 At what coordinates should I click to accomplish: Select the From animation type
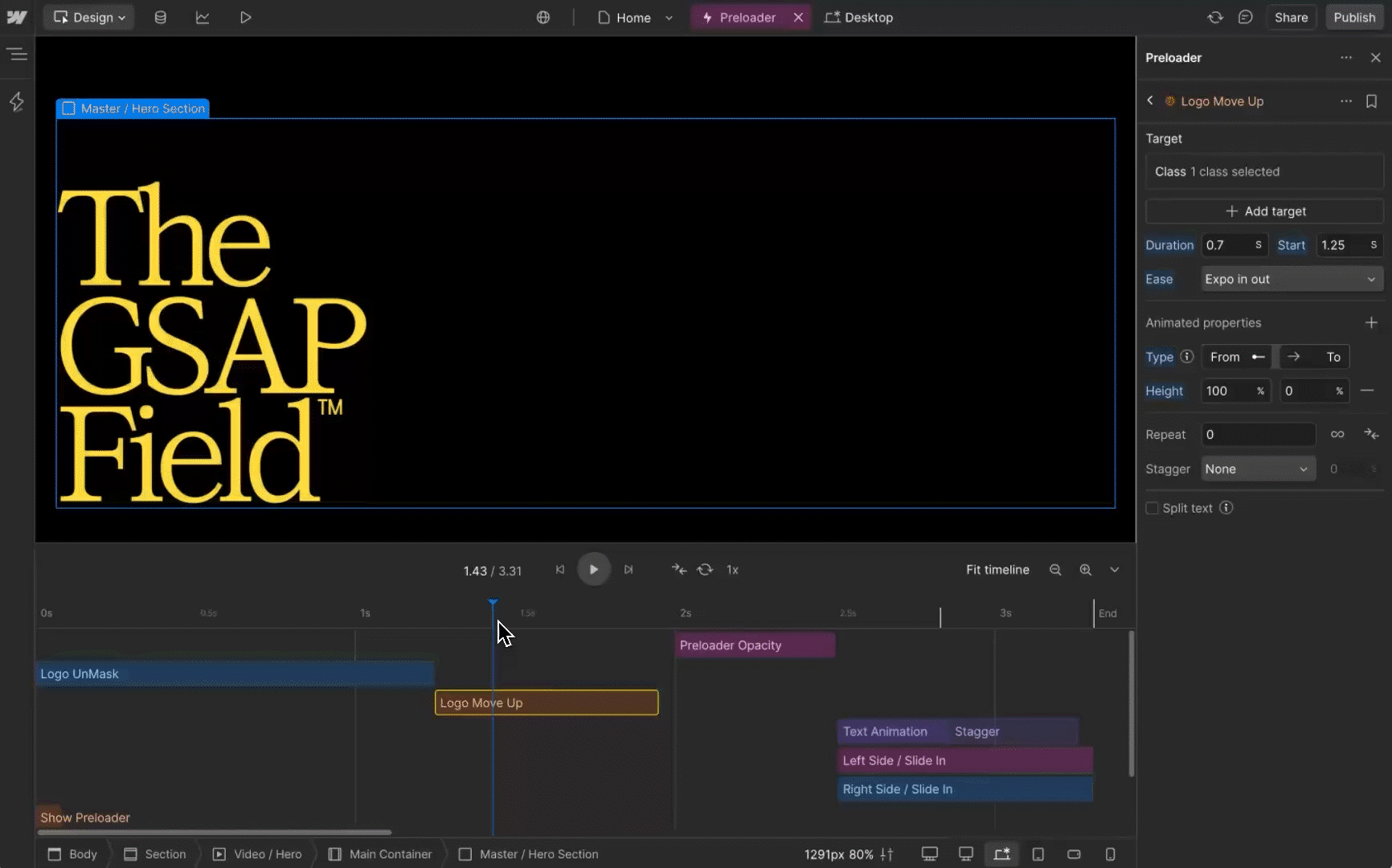point(1237,357)
